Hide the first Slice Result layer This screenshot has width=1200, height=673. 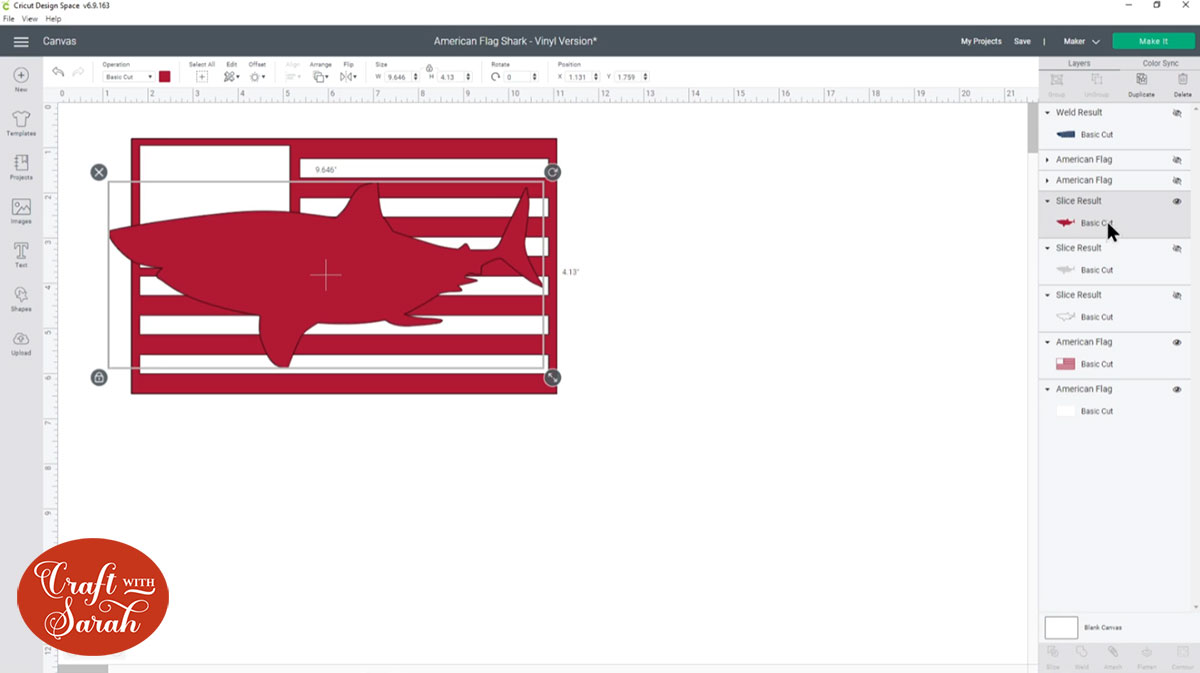(x=1178, y=201)
